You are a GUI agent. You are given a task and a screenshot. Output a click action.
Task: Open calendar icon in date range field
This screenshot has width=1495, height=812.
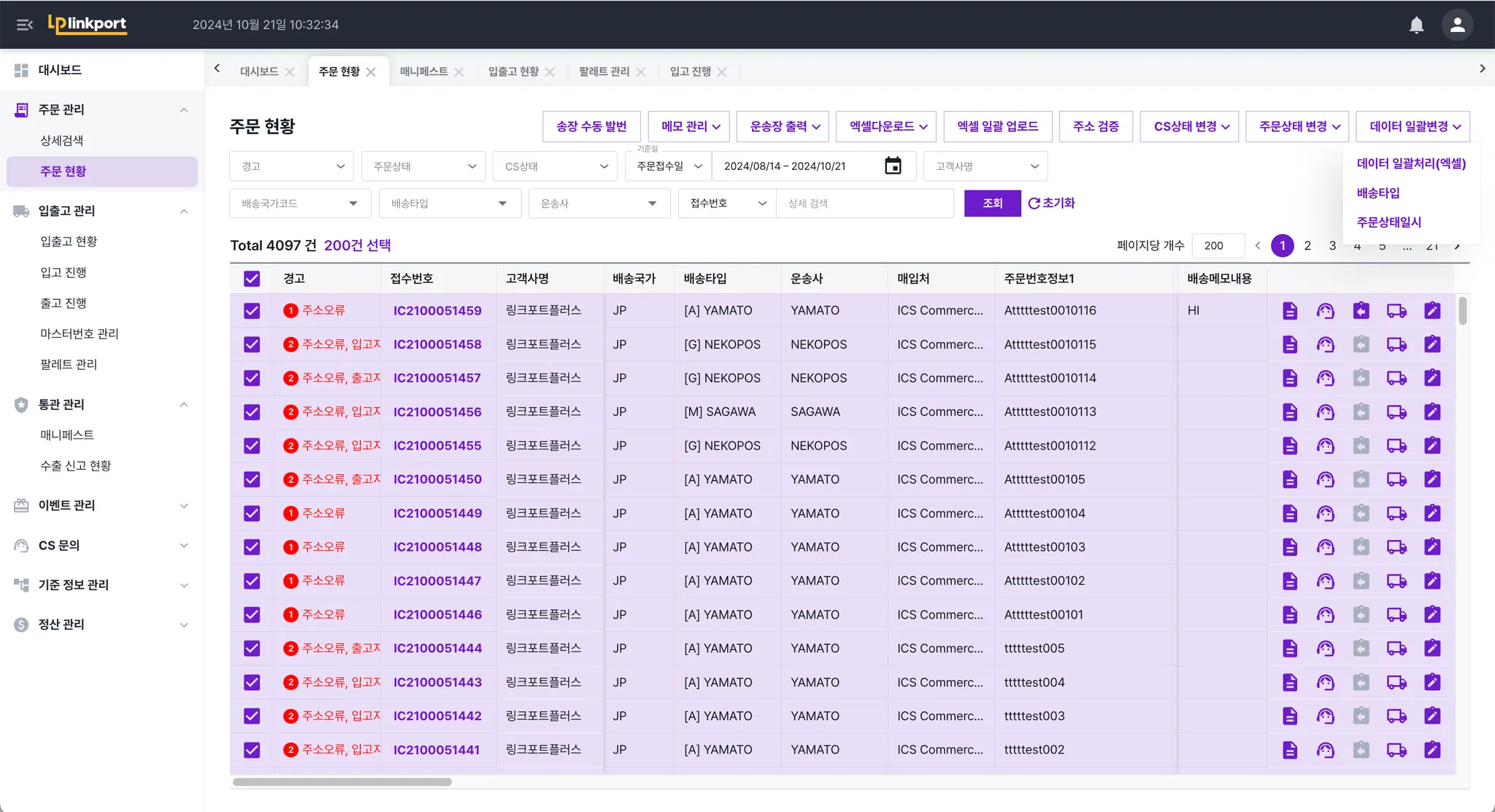893,166
